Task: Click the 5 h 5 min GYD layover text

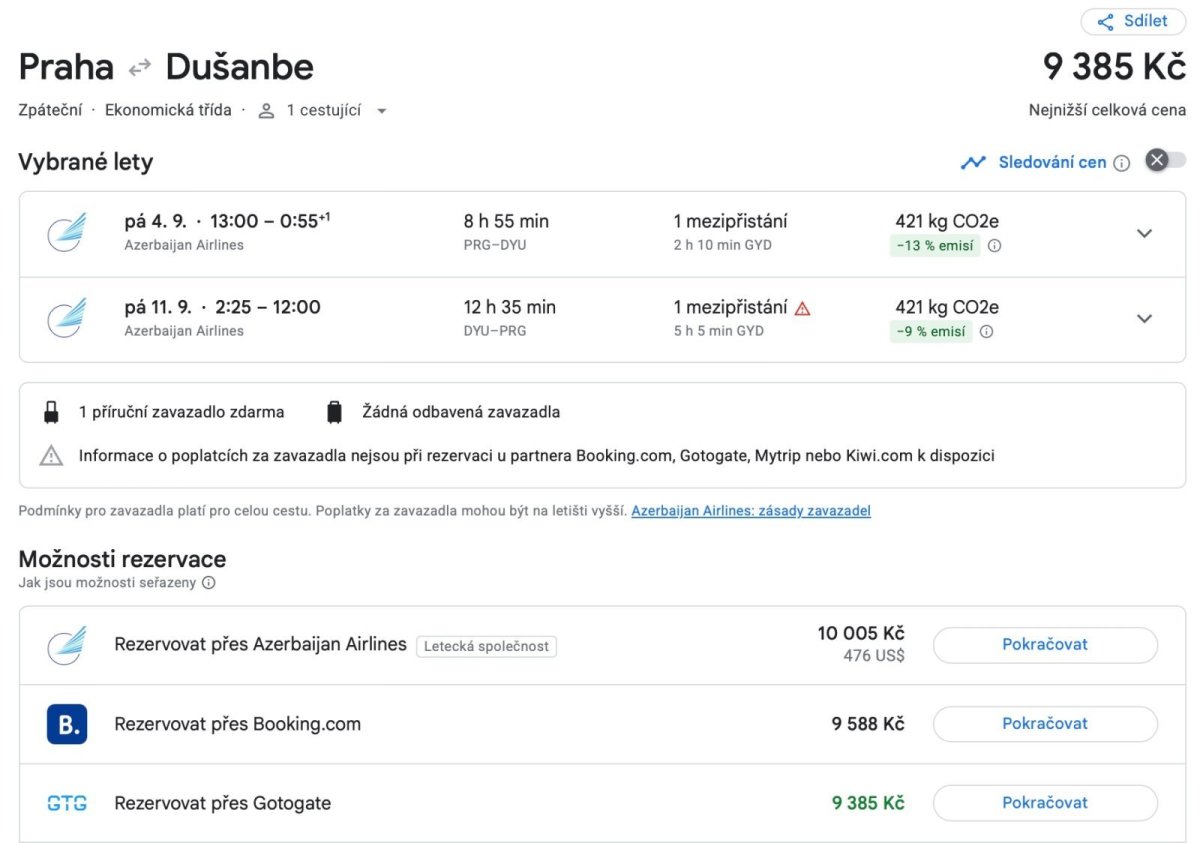Action: (719, 331)
